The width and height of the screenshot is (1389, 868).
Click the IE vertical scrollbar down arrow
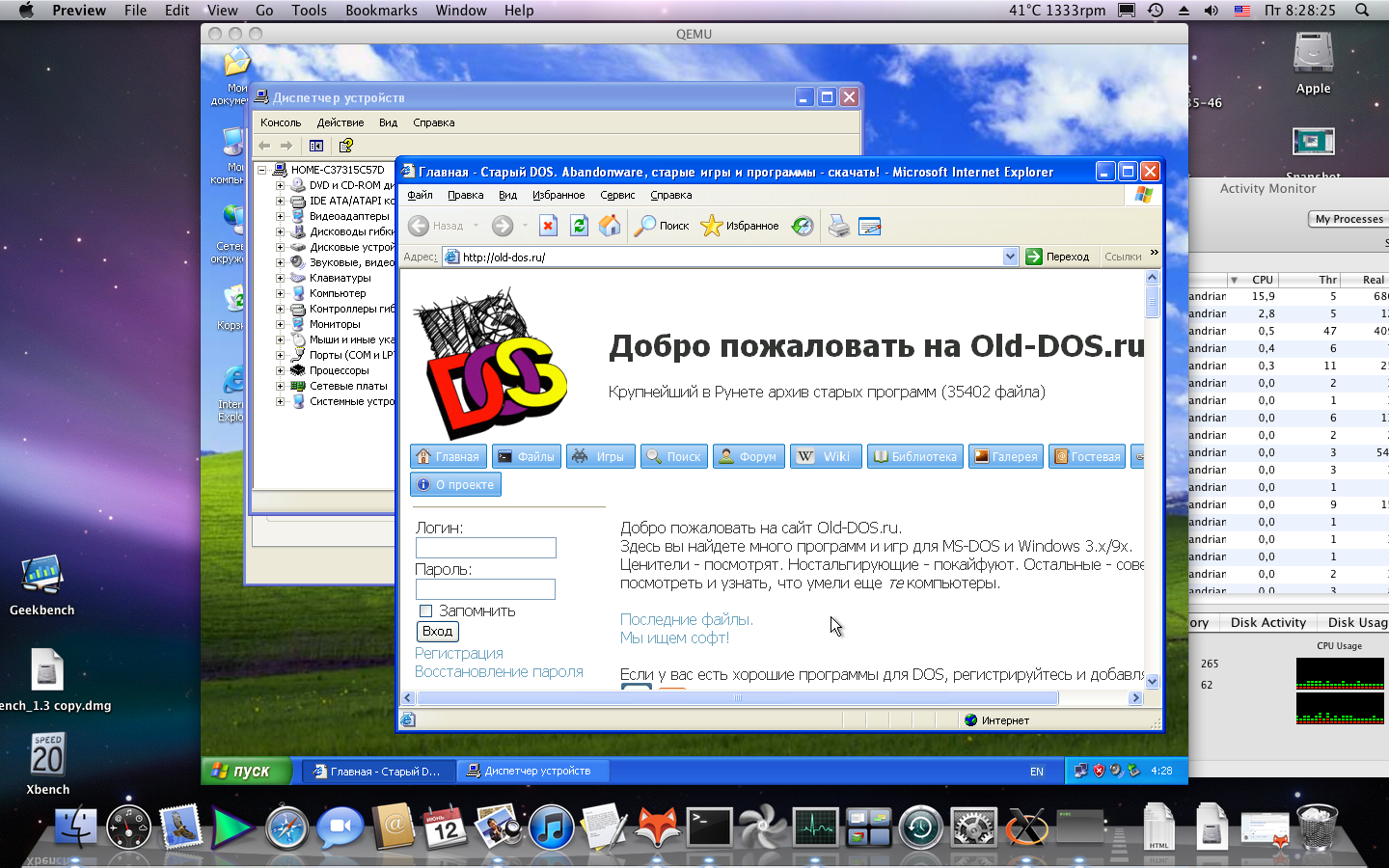pyautogui.click(x=1152, y=681)
